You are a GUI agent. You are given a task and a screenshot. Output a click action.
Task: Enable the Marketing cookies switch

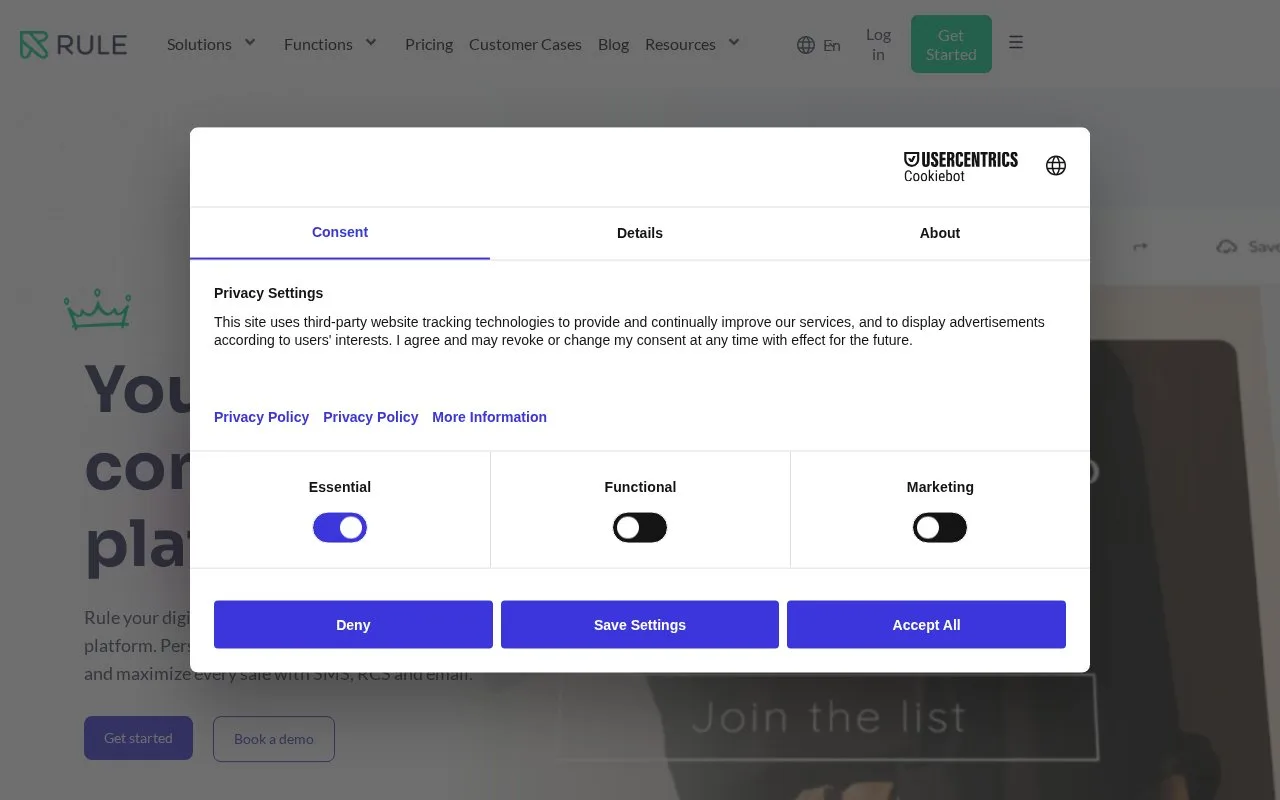pos(940,528)
